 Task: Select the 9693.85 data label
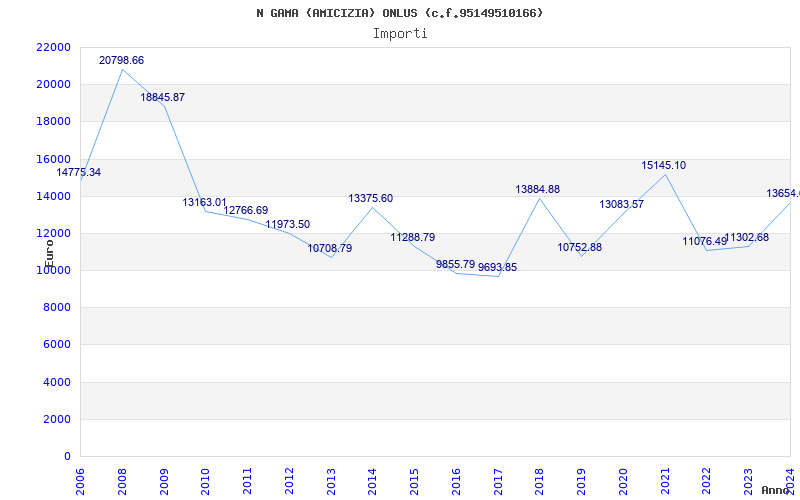pos(497,267)
